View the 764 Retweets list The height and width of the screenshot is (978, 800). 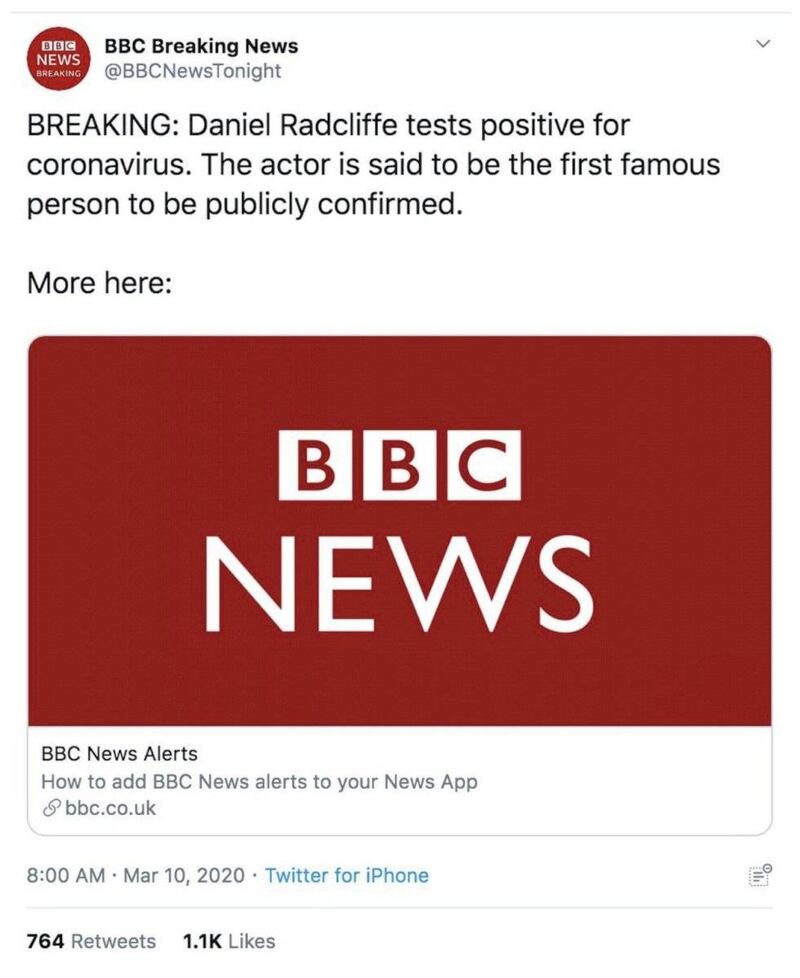coord(91,941)
